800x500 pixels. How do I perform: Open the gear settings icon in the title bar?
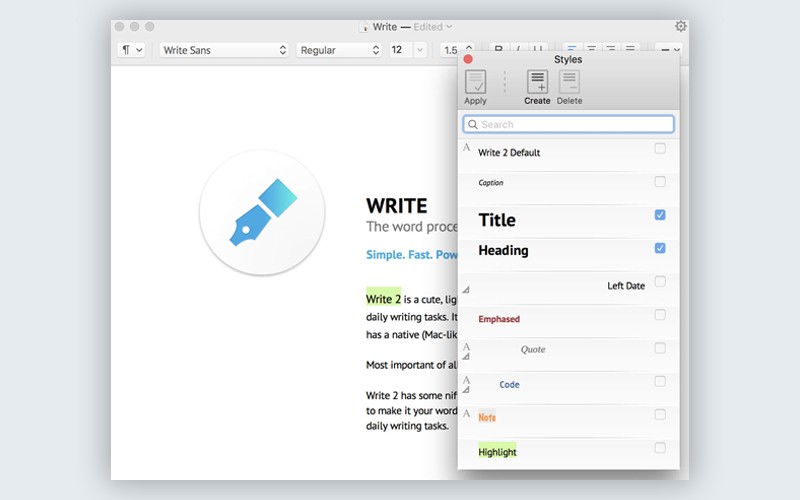pyautogui.click(x=681, y=26)
